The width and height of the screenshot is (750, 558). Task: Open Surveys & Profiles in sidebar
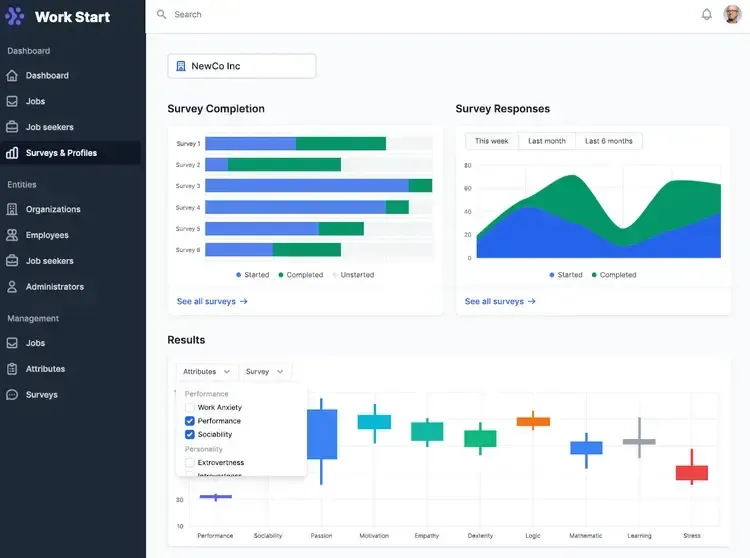(71, 153)
